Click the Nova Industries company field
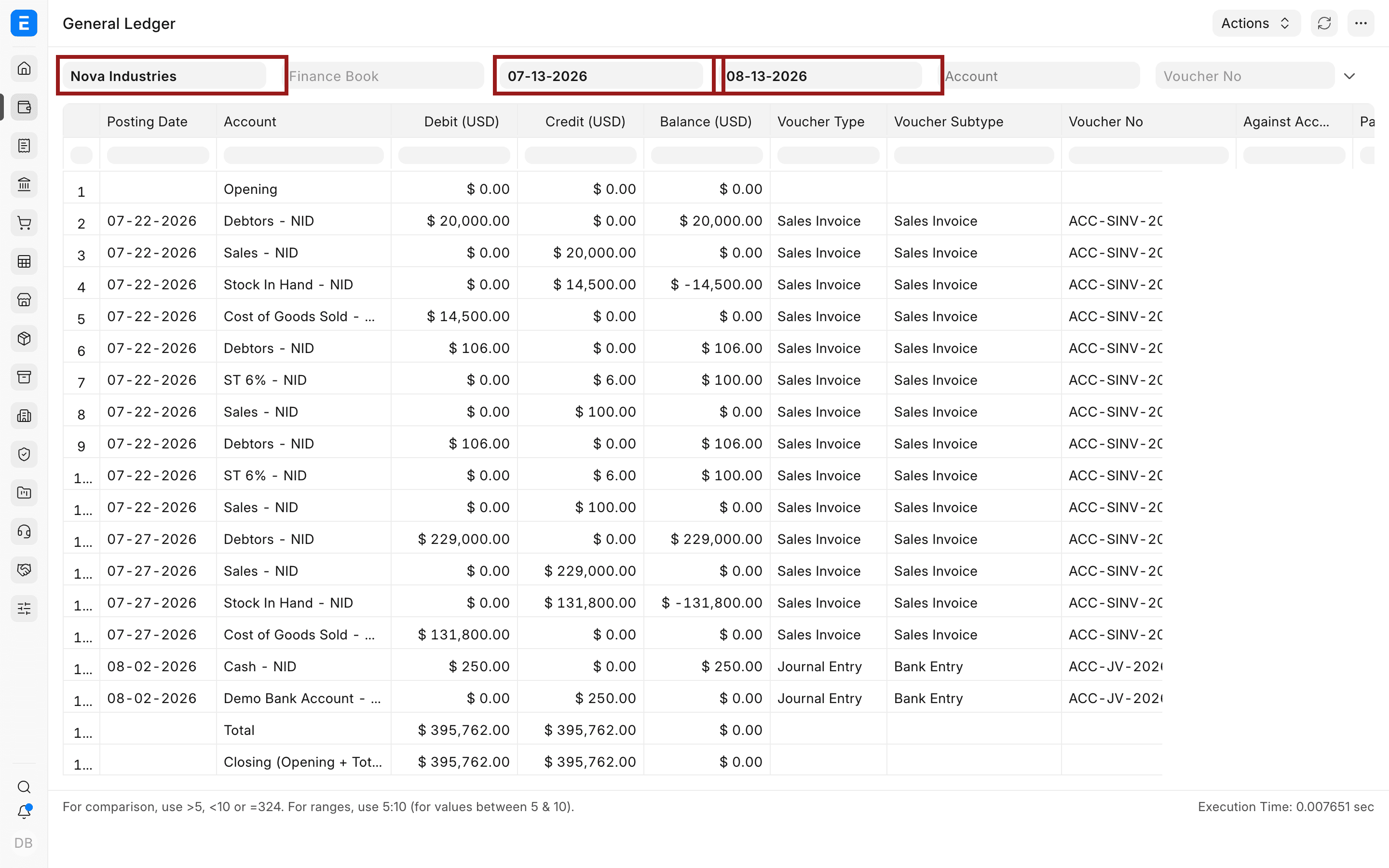The width and height of the screenshot is (1389, 868). 165,76
